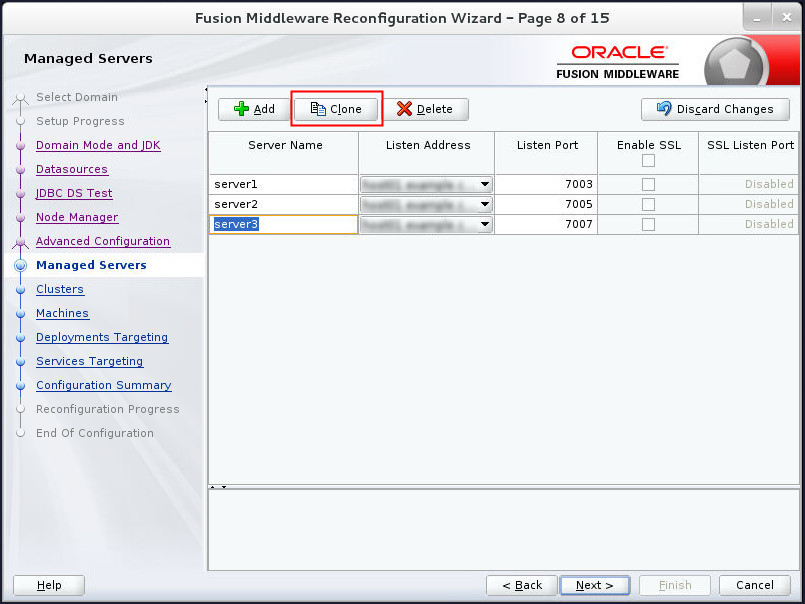Image resolution: width=805 pixels, height=604 pixels.
Task: Tick the Enable SSL header checkbox
Action: coord(648,161)
